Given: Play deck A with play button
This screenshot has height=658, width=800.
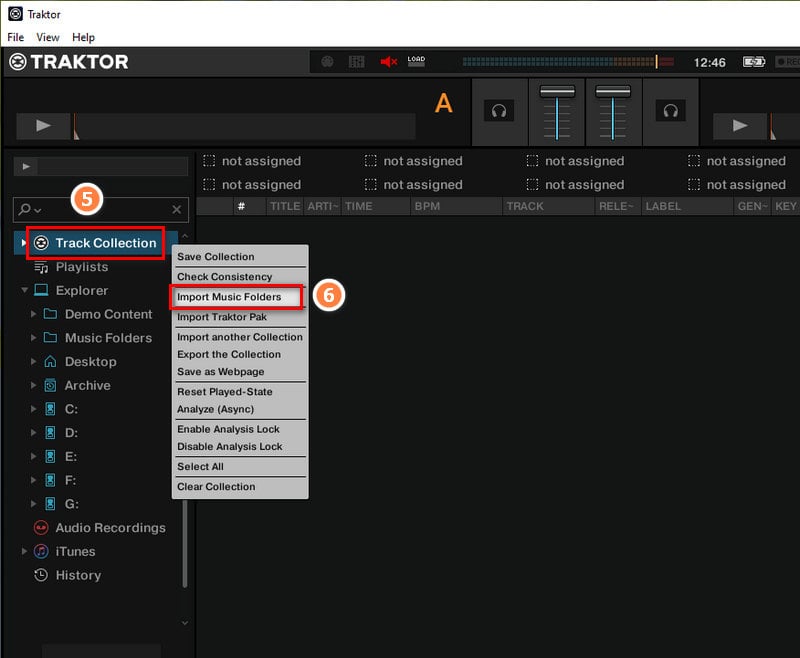Looking at the screenshot, I should (x=43, y=125).
